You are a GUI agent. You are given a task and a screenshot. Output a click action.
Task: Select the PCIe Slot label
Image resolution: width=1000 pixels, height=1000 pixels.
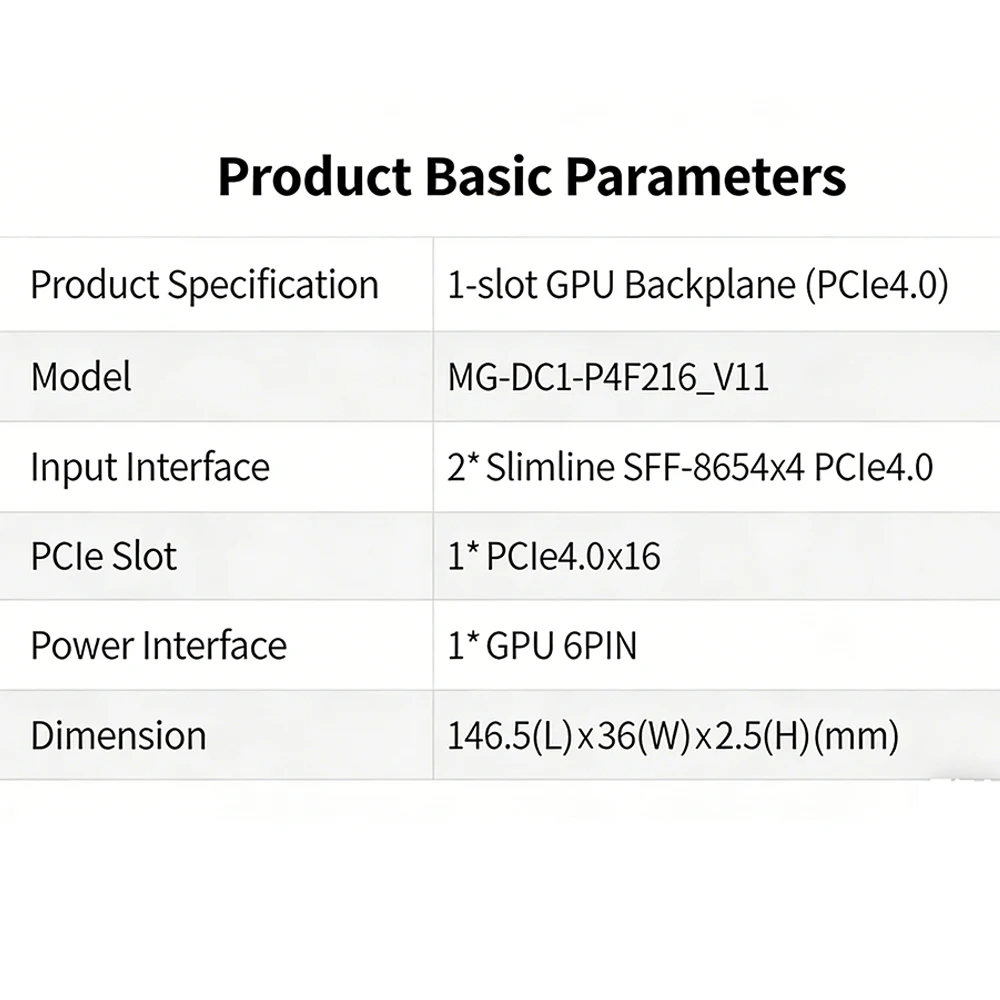coord(104,556)
